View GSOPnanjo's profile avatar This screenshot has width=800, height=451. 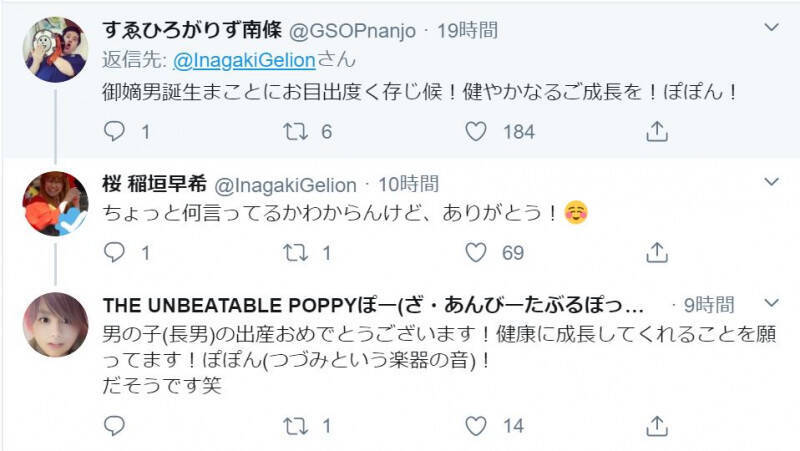[55, 49]
